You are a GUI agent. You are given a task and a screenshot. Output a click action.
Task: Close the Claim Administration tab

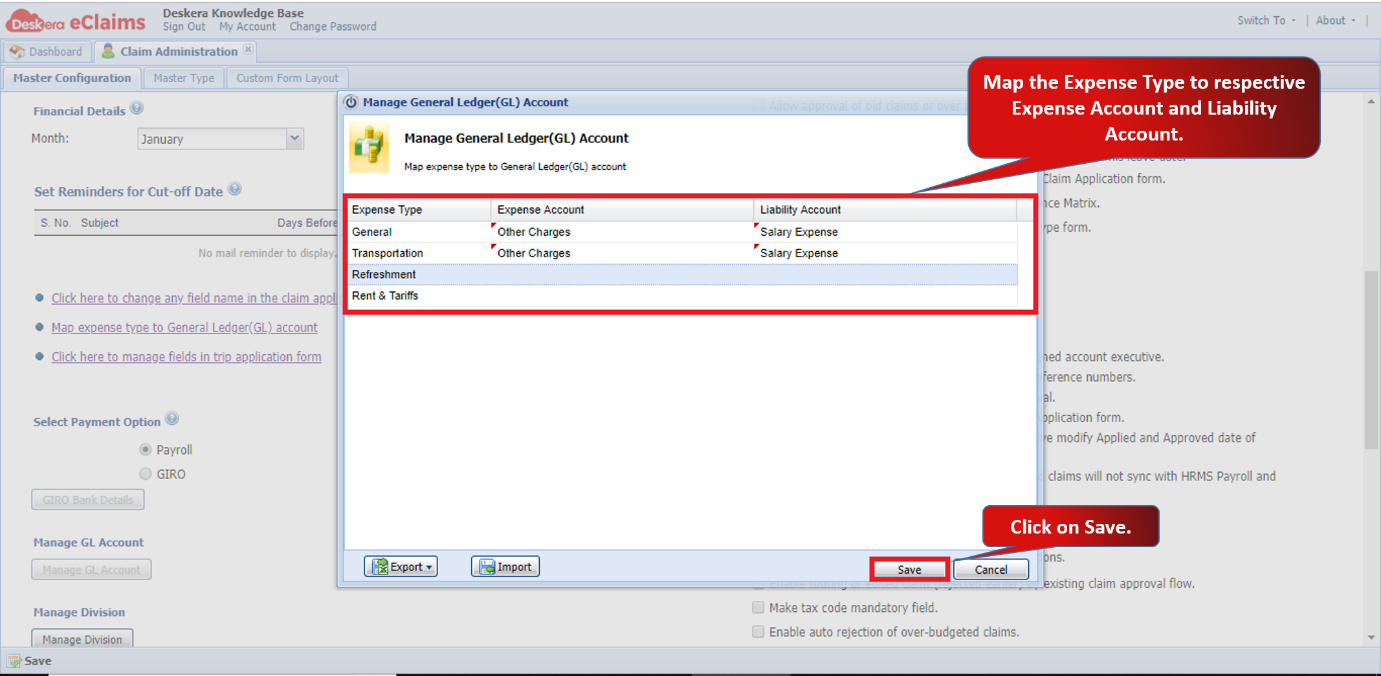[248, 50]
